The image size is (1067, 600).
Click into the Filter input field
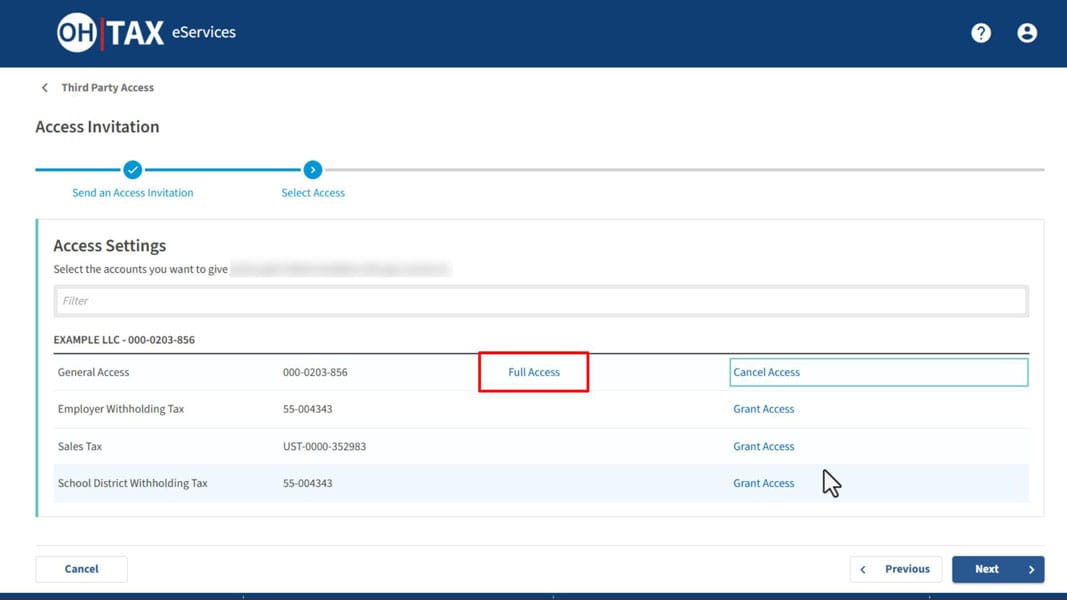(x=541, y=301)
